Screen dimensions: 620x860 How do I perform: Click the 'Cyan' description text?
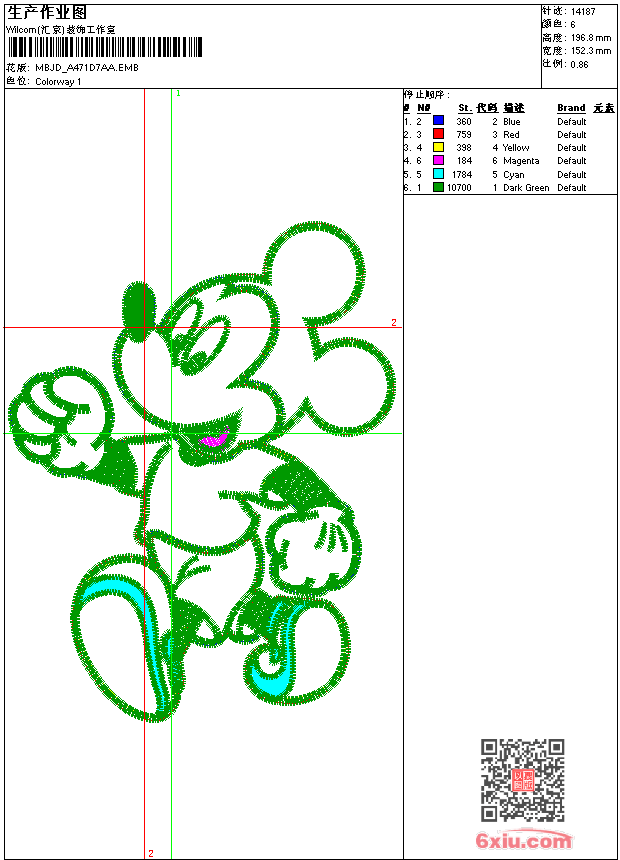pos(514,174)
